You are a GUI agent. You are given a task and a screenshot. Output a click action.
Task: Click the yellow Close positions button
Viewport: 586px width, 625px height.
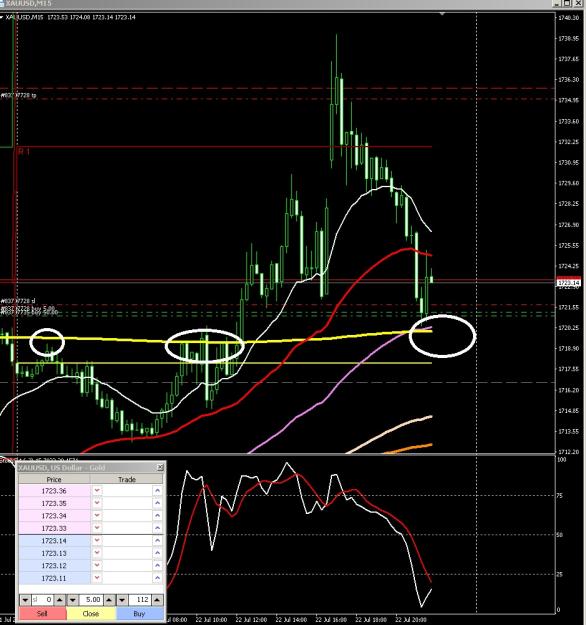tap(91, 613)
